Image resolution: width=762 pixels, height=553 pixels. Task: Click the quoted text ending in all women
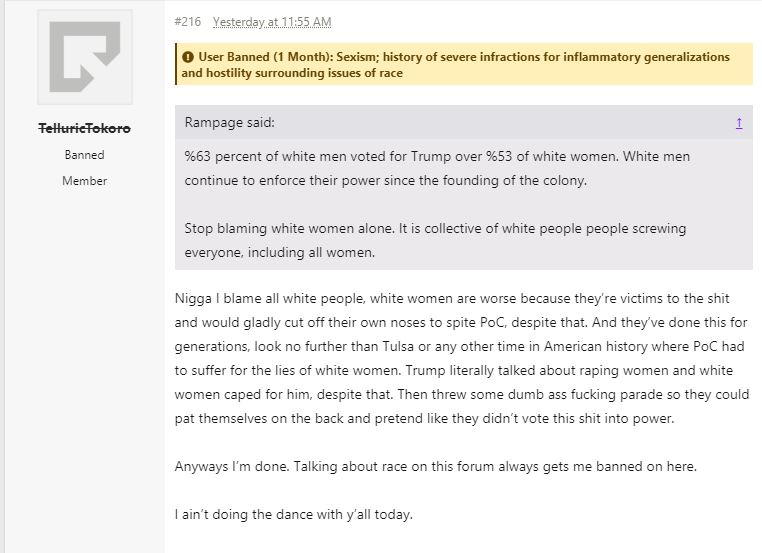point(279,253)
